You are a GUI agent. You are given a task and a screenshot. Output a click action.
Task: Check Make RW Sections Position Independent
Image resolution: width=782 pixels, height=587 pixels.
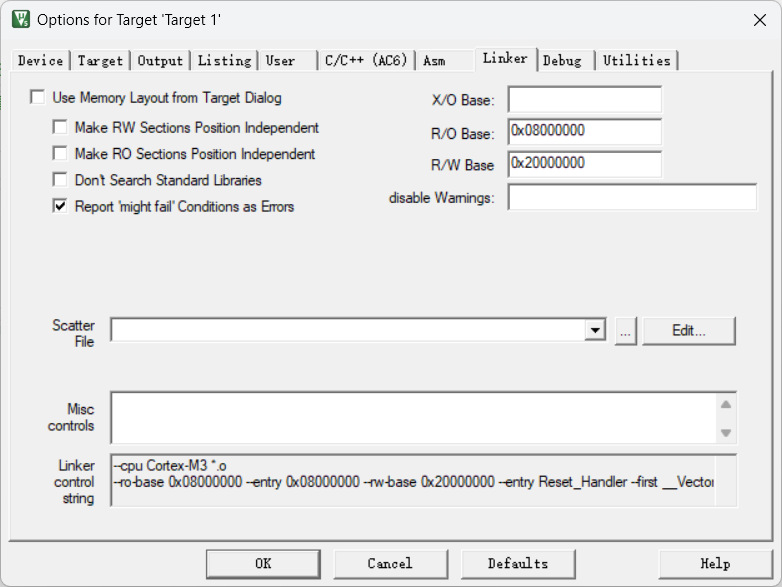pos(60,128)
